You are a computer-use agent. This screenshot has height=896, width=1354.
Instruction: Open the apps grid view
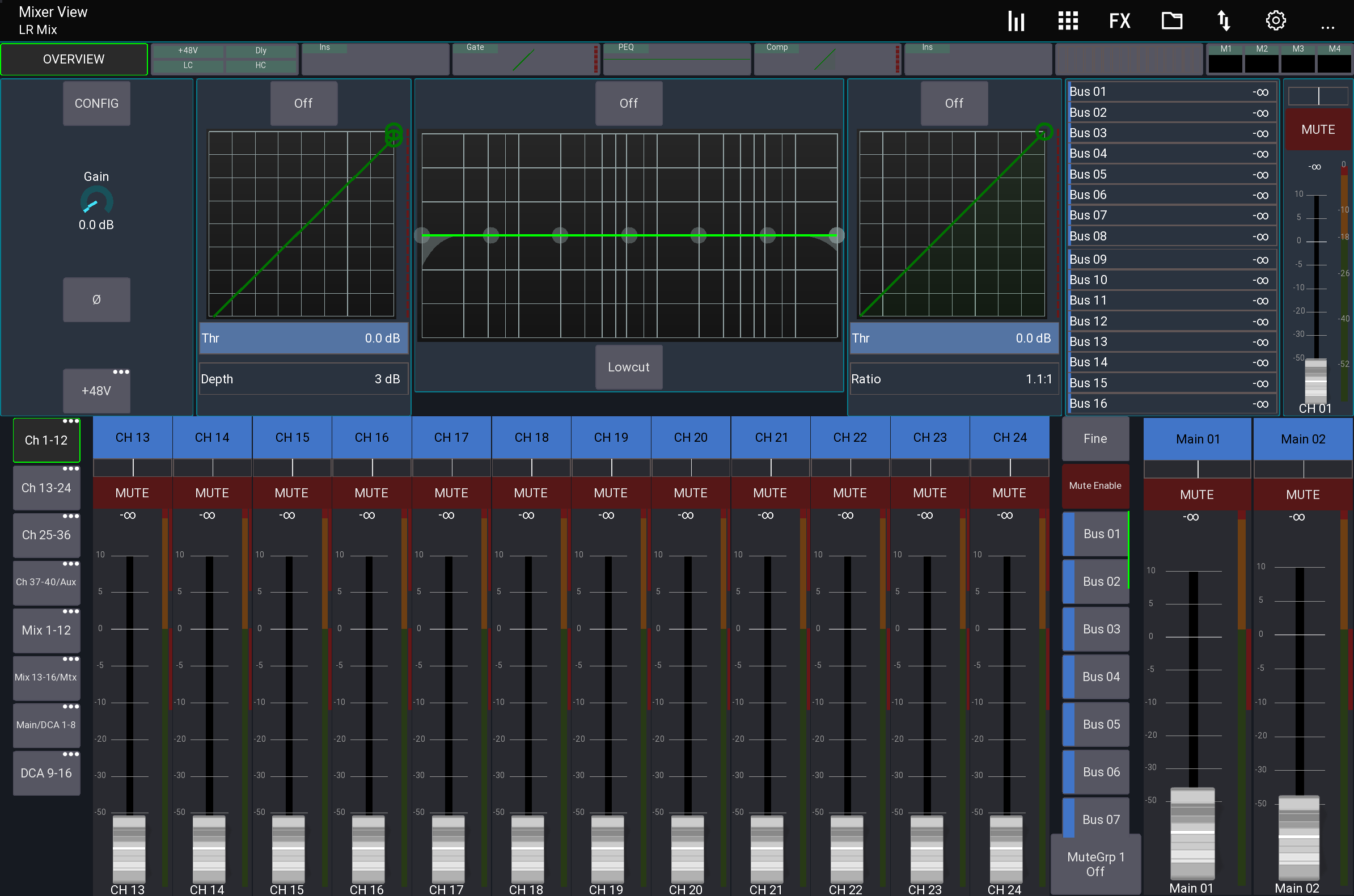tap(1068, 20)
